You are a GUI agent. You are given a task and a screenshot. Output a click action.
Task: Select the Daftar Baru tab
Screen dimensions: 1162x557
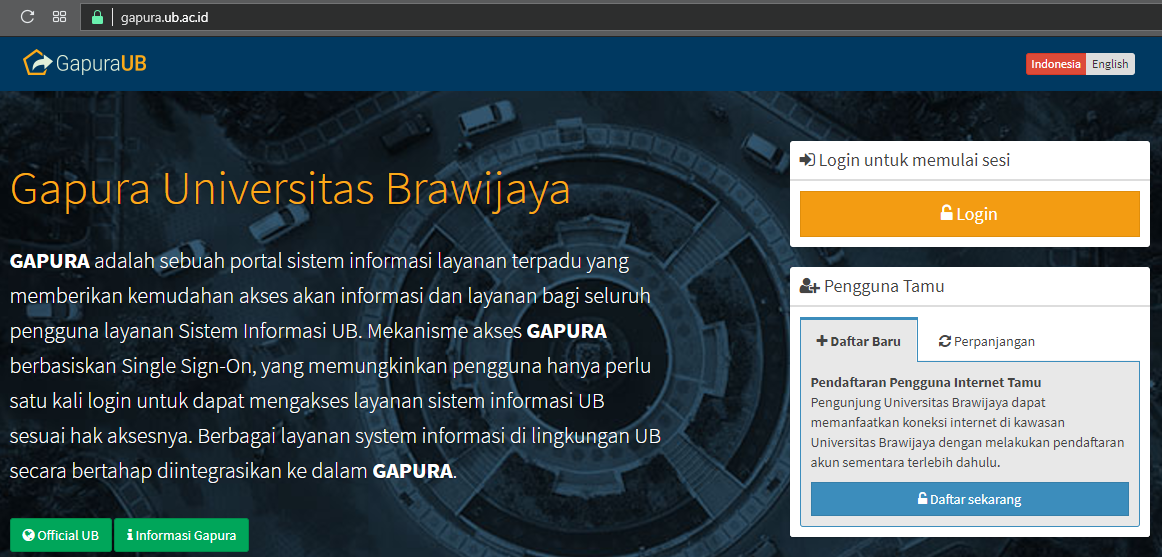click(x=859, y=340)
